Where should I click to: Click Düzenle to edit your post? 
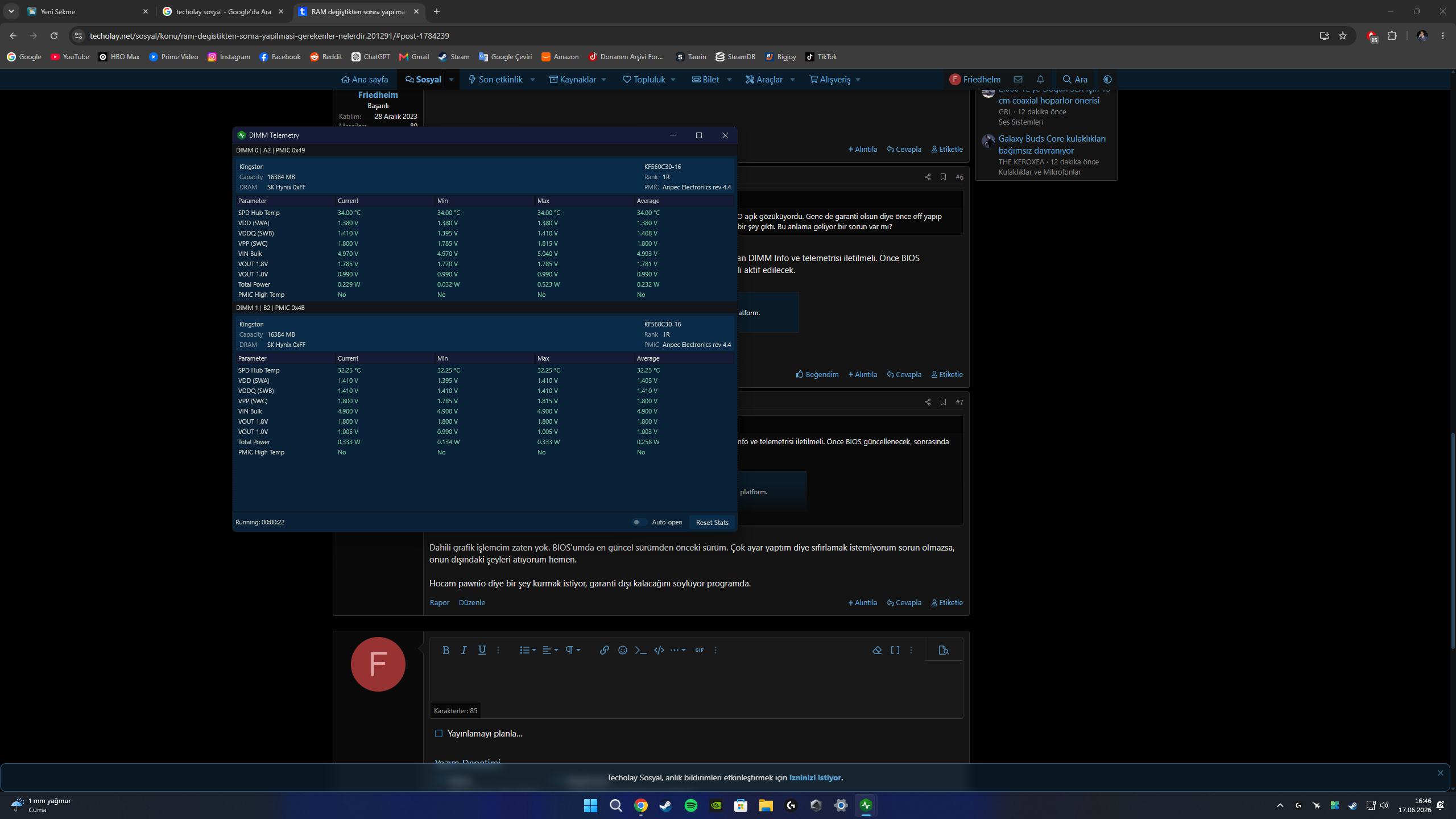click(x=472, y=602)
